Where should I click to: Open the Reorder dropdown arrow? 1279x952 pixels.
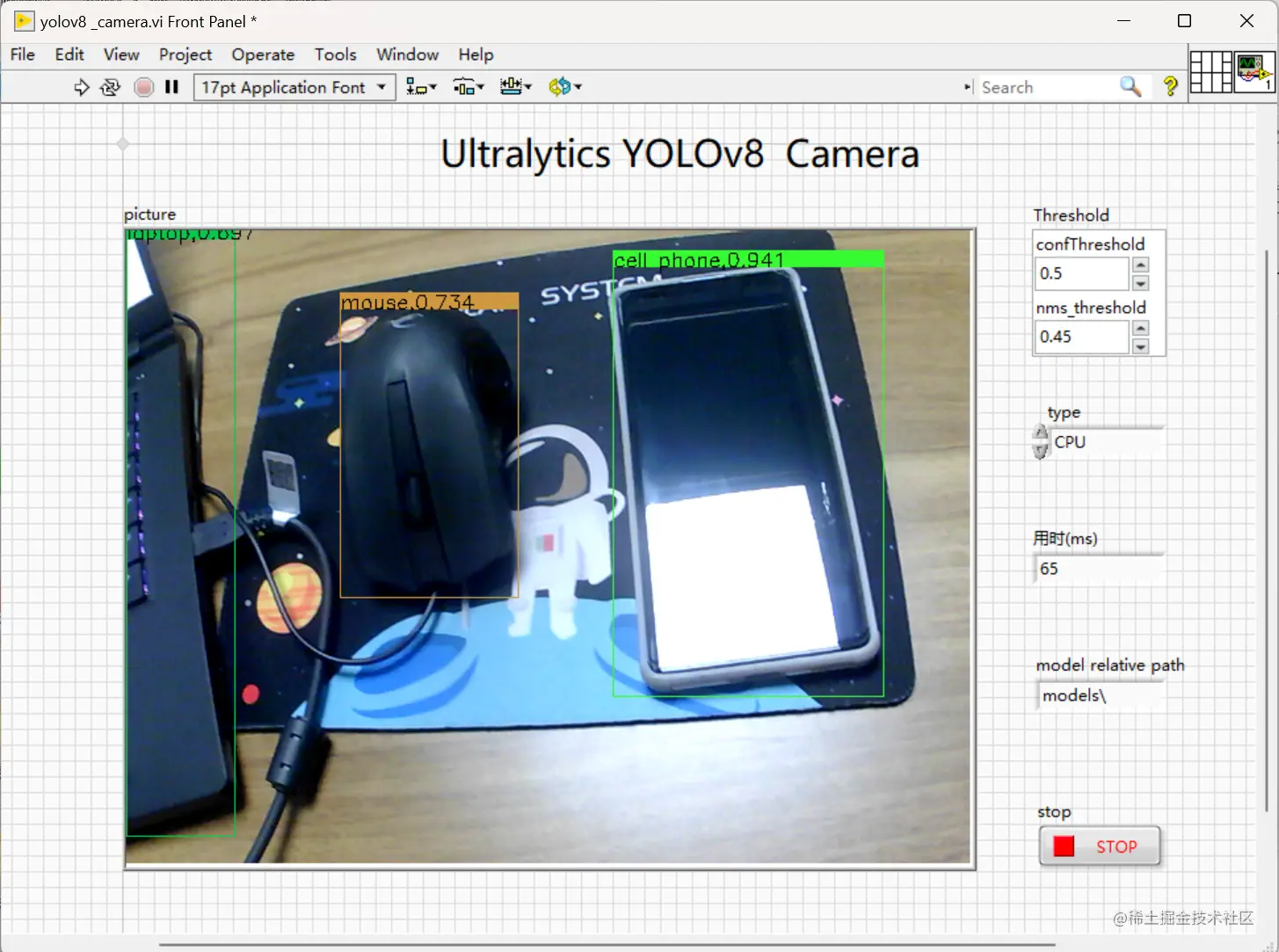coord(578,87)
